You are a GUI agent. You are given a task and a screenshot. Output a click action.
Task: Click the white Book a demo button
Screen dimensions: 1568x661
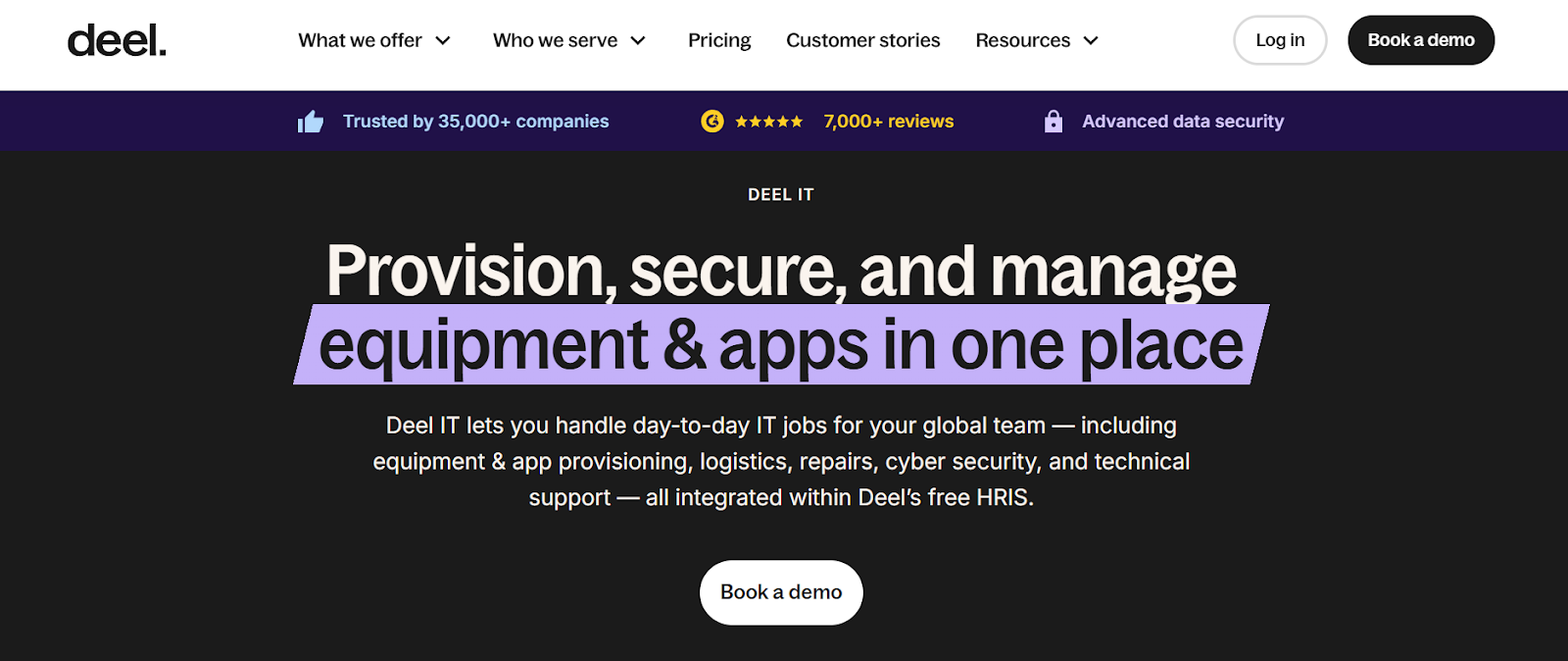tap(781, 592)
